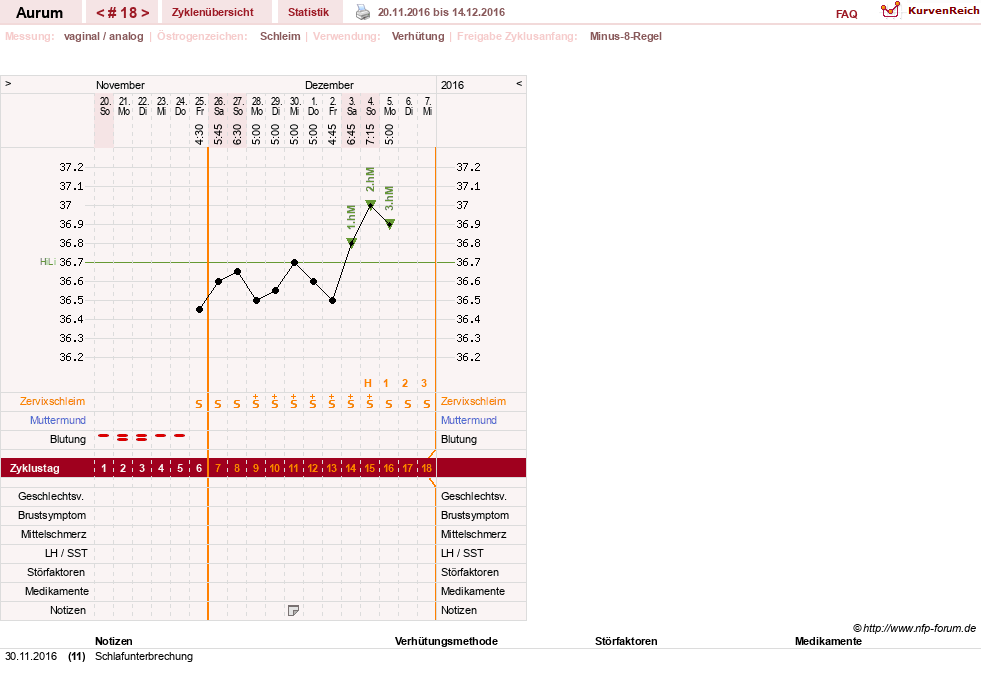This screenshot has width=981, height=700.
Task: Click the left Mittelschmerz row label
Action: coord(53,534)
